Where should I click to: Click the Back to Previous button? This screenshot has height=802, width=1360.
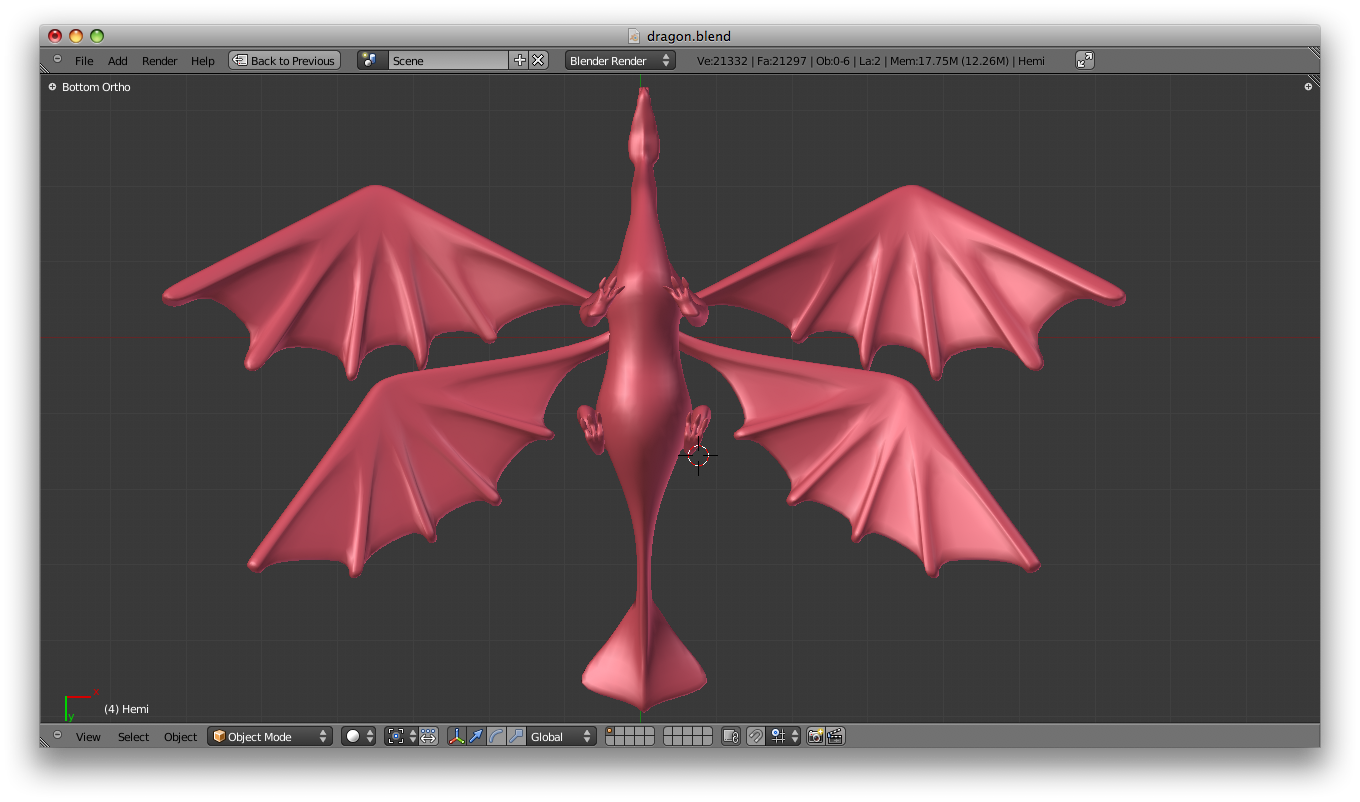click(x=284, y=60)
